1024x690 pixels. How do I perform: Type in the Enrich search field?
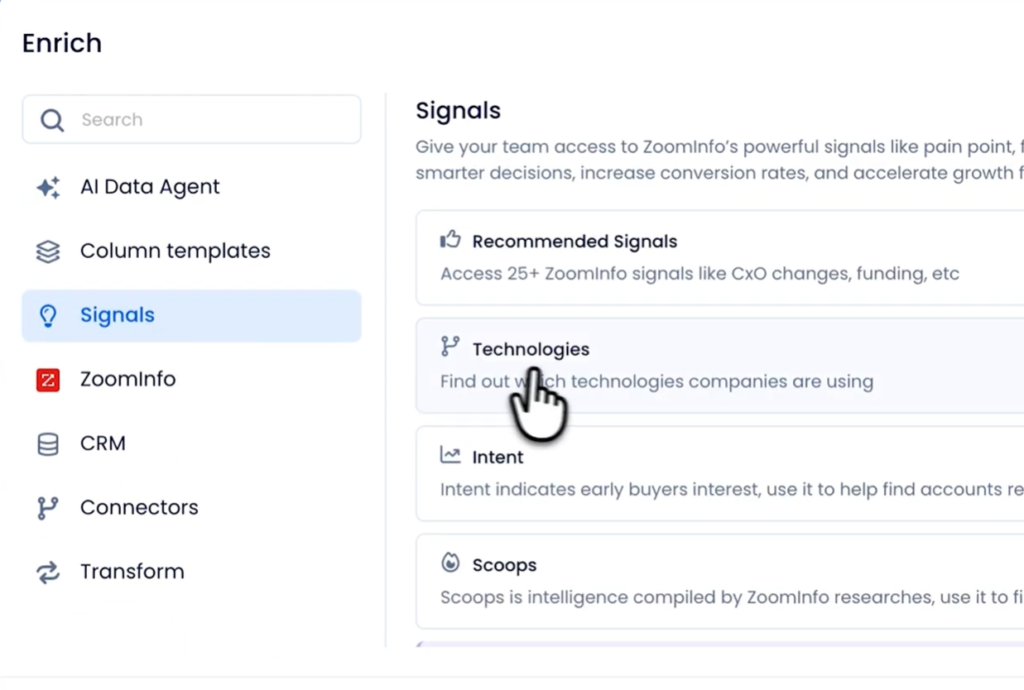210,120
